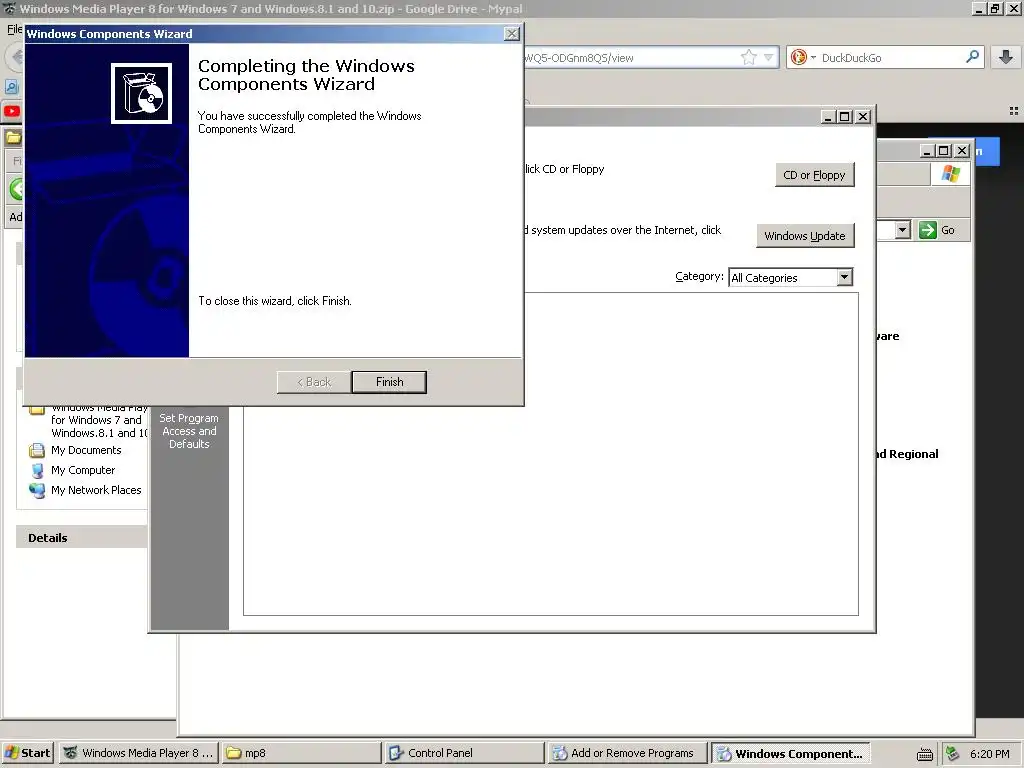Click the My Documents icon

point(37,451)
